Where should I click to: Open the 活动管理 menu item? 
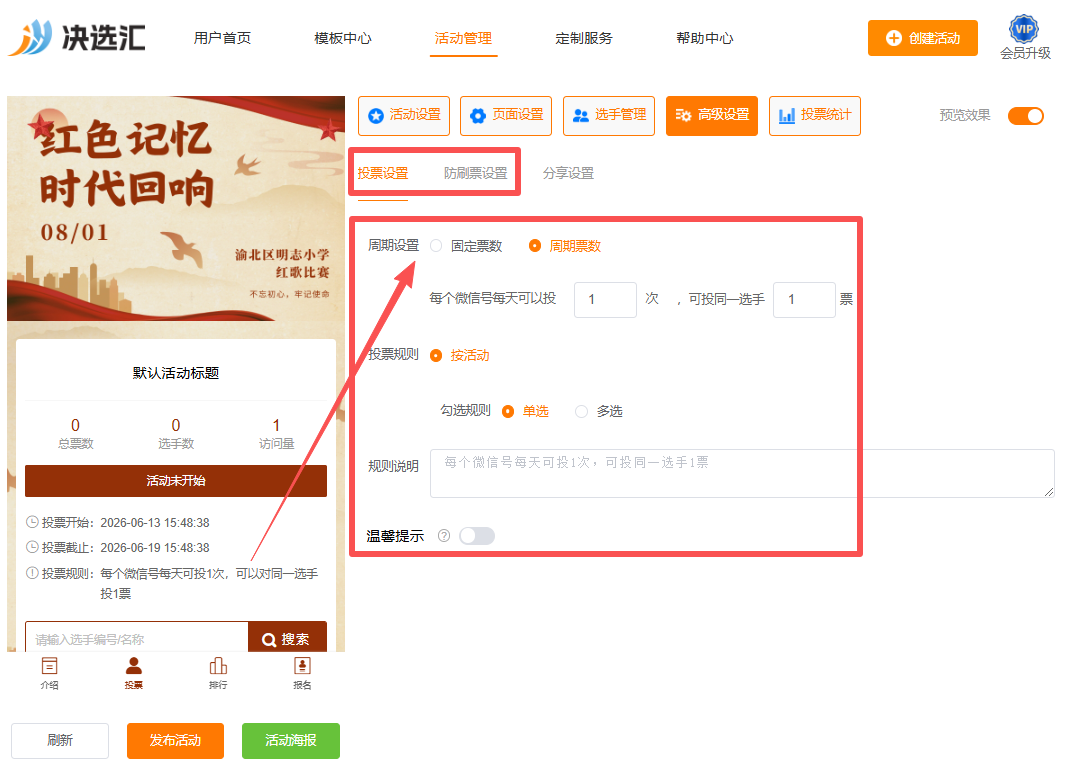(x=463, y=38)
